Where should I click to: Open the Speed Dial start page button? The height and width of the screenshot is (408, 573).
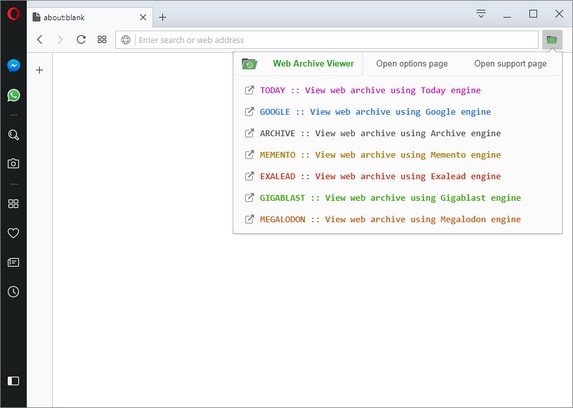102,39
